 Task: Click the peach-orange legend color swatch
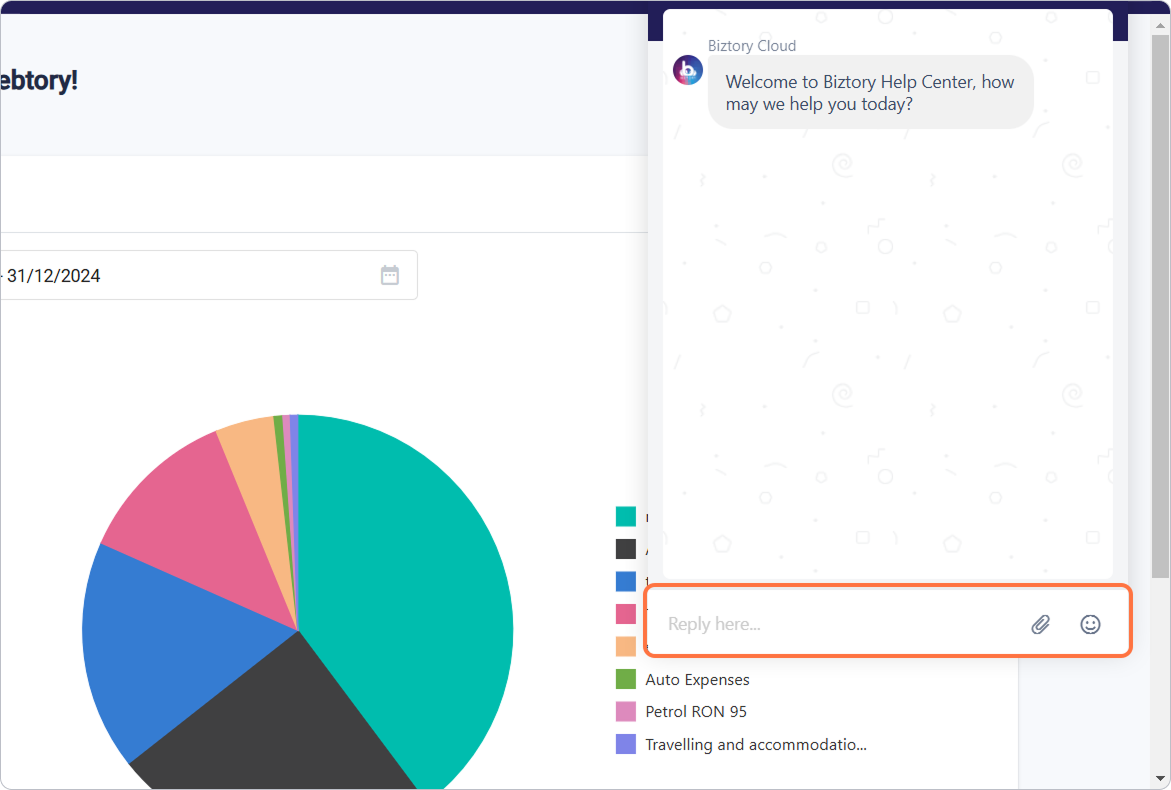click(626, 647)
